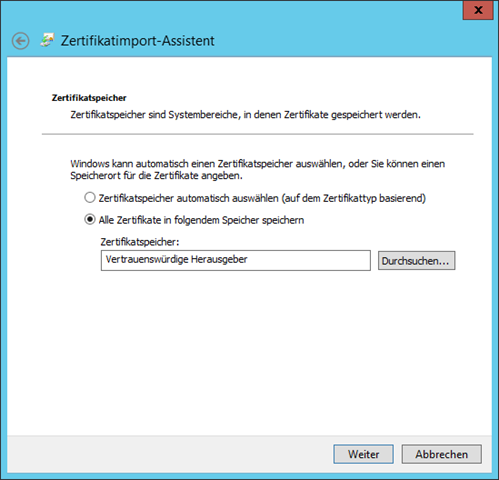
Task: Click the Zertifikatimport-Assistent title text
Action: tap(137, 41)
